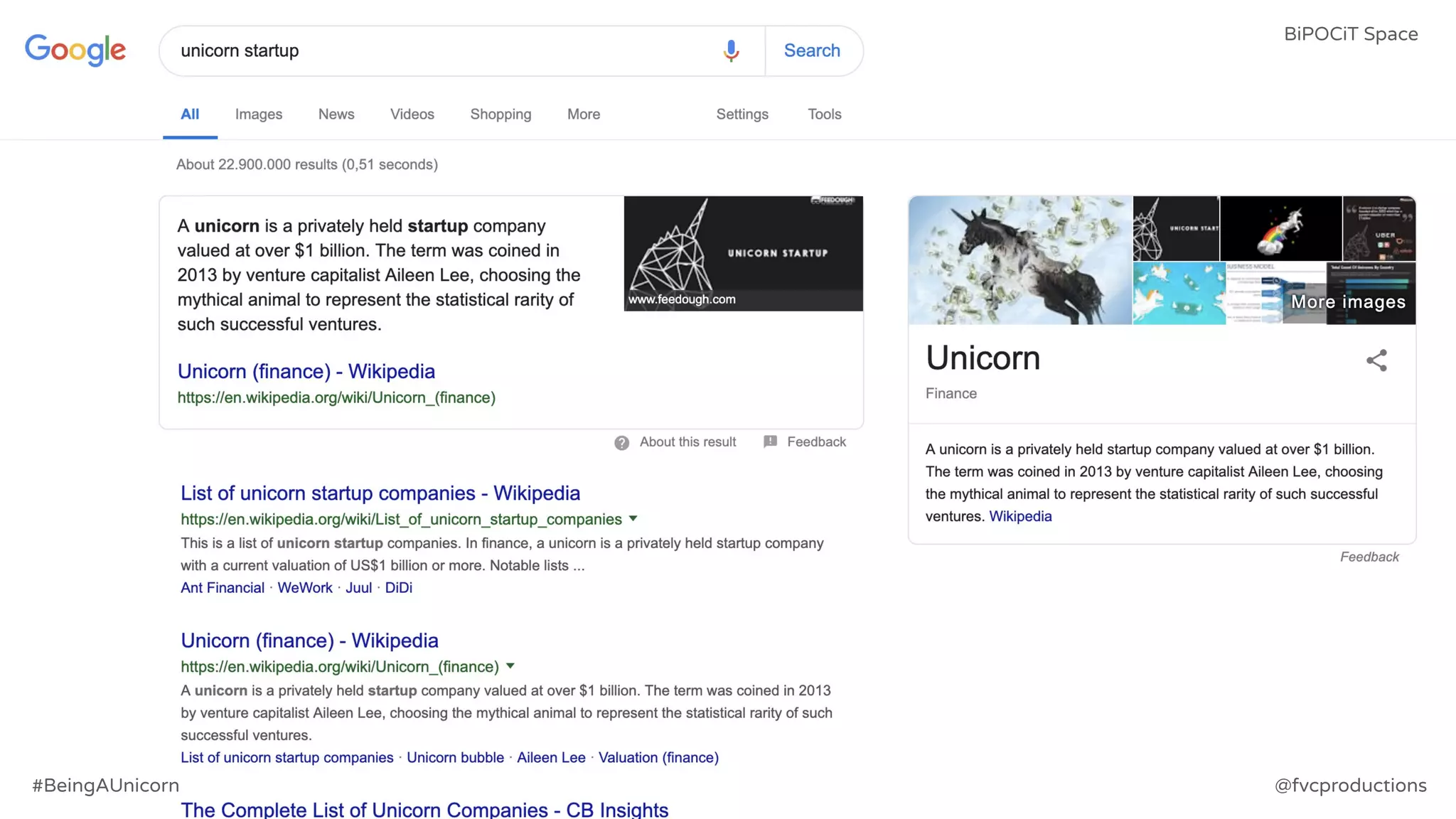Click the About 22.900.000 results text
1456x819 pixels.
tap(307, 165)
